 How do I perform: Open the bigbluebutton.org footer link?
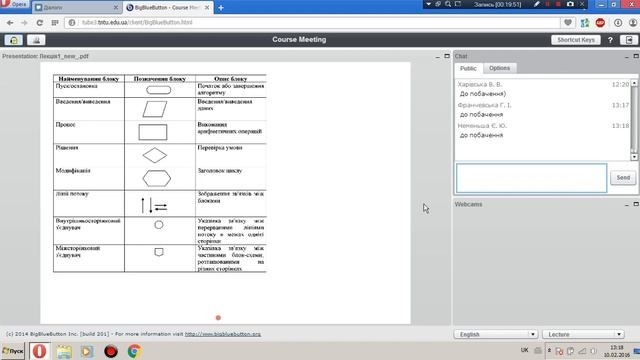(x=223, y=334)
